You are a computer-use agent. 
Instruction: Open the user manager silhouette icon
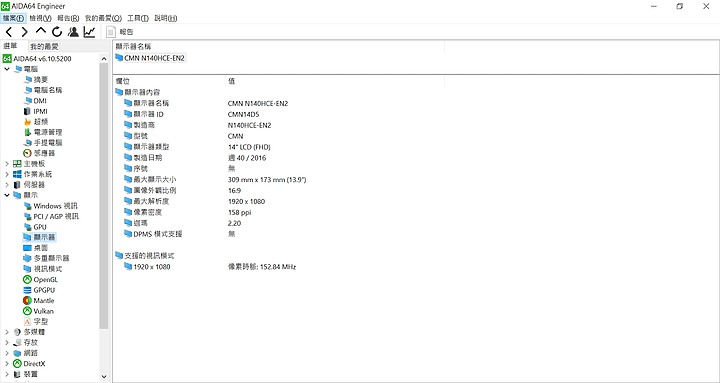tap(73, 32)
